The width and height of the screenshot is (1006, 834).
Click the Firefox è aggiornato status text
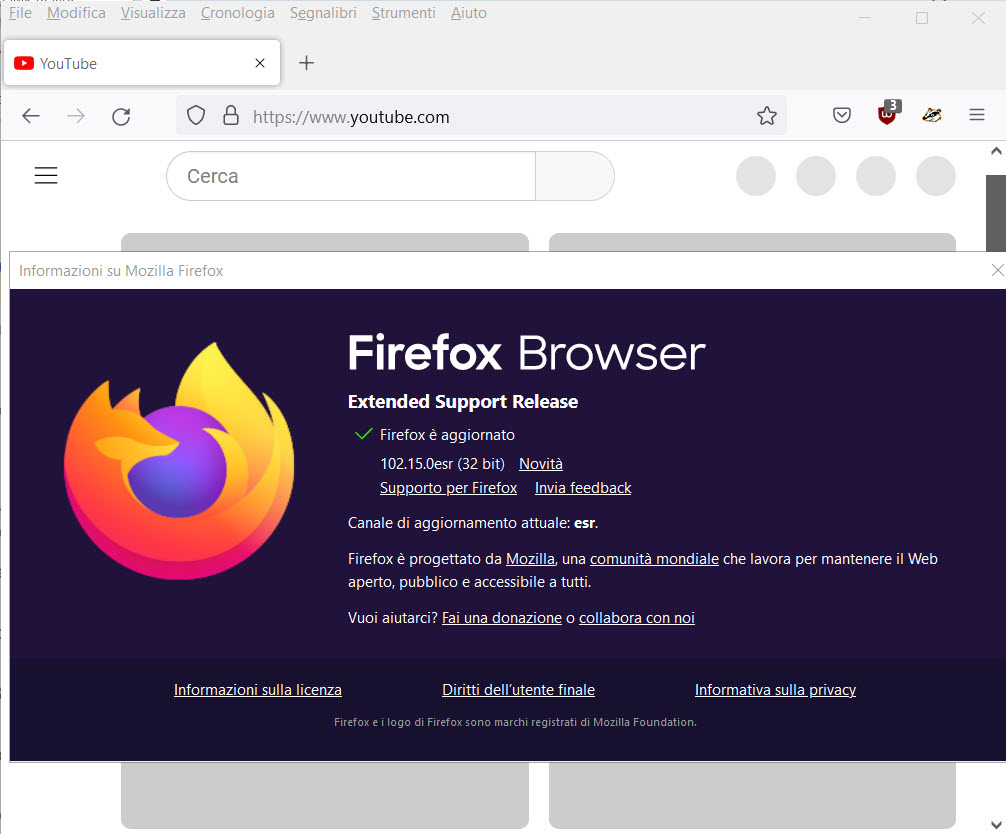tap(447, 435)
